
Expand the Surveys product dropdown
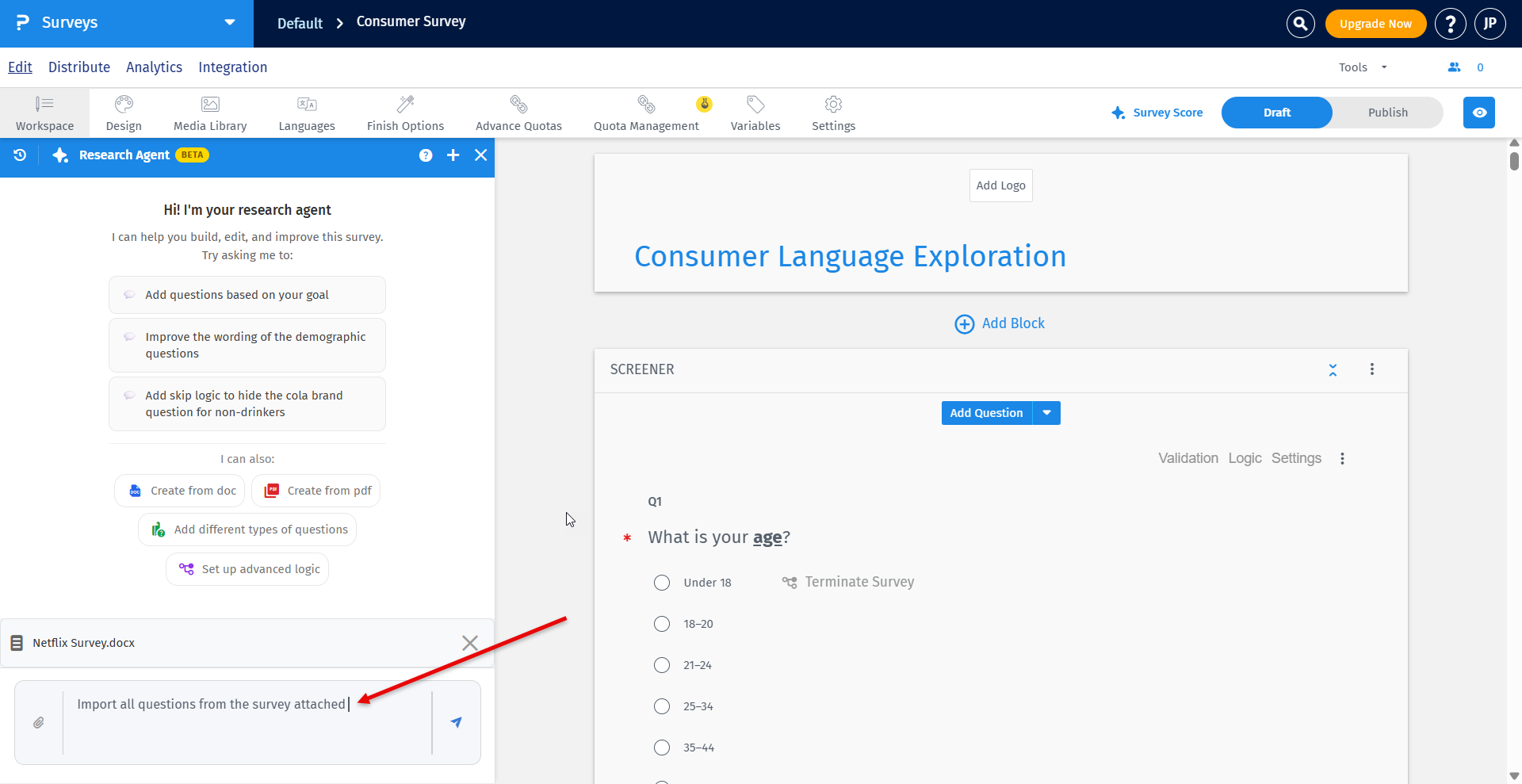coord(230,22)
